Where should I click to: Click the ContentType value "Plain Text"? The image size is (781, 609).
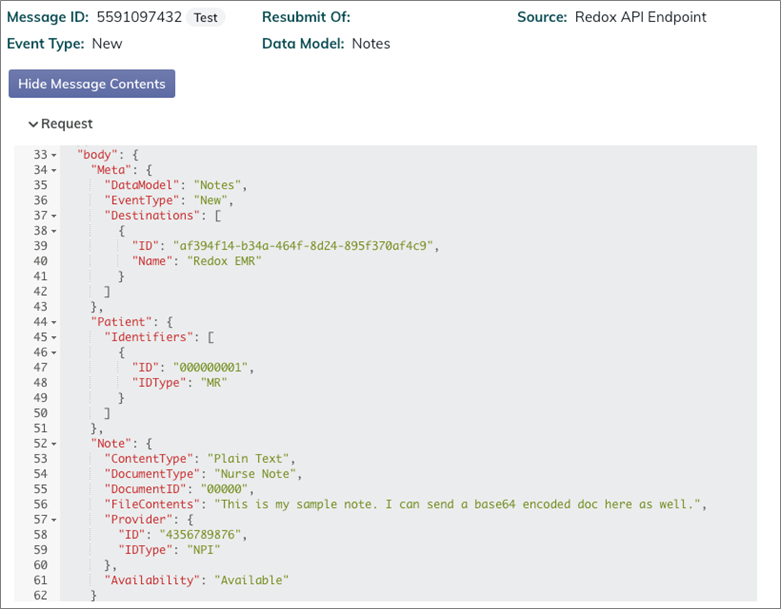pyautogui.click(x=249, y=459)
